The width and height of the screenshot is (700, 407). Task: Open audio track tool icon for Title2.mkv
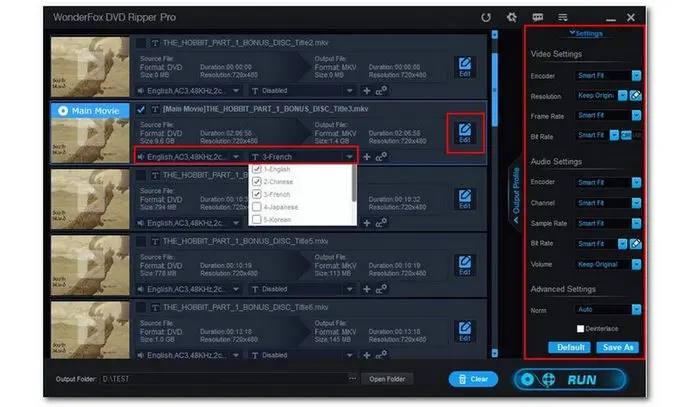tap(381, 91)
